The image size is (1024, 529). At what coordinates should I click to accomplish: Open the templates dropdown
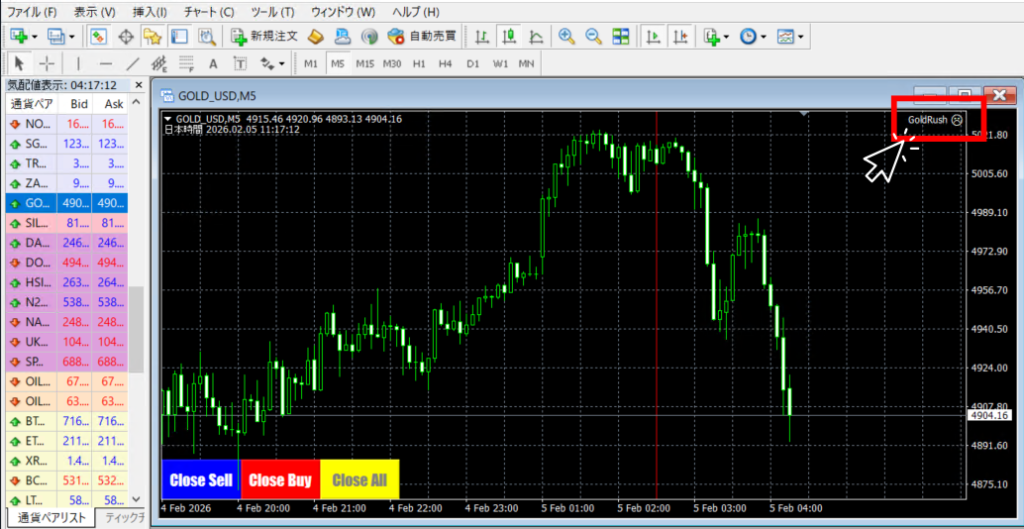(801, 37)
